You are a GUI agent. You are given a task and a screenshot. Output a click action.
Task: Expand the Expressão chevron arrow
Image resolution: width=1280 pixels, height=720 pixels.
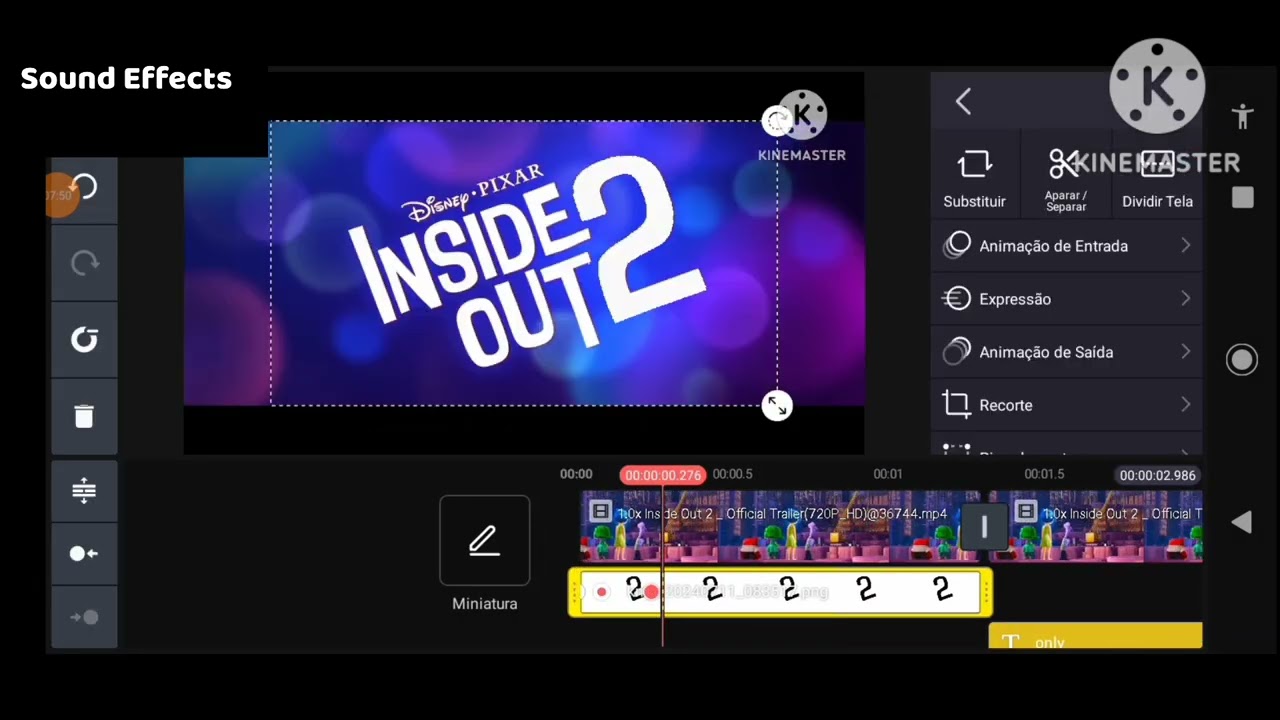click(x=1186, y=299)
